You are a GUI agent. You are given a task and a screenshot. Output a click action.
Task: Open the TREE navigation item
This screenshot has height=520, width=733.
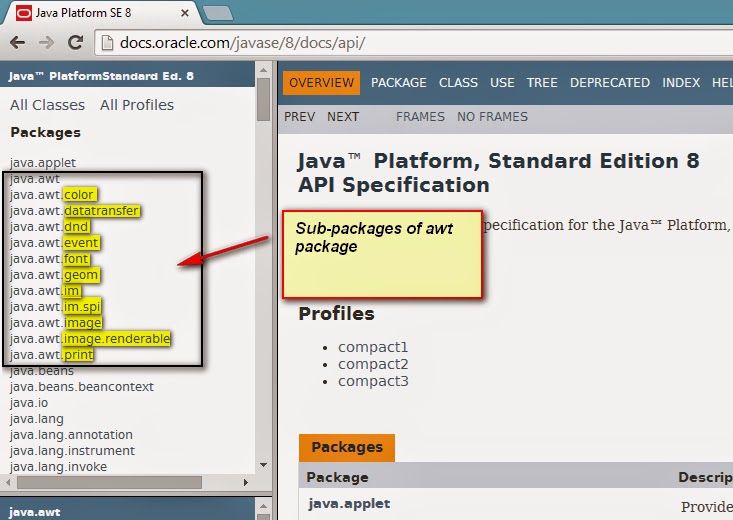pyautogui.click(x=542, y=83)
